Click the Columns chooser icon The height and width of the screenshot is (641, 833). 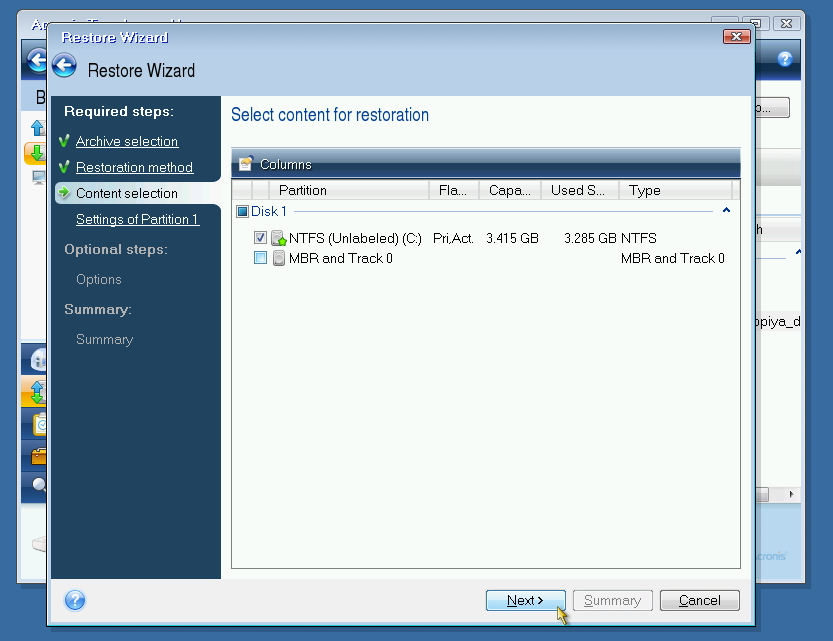(x=246, y=164)
